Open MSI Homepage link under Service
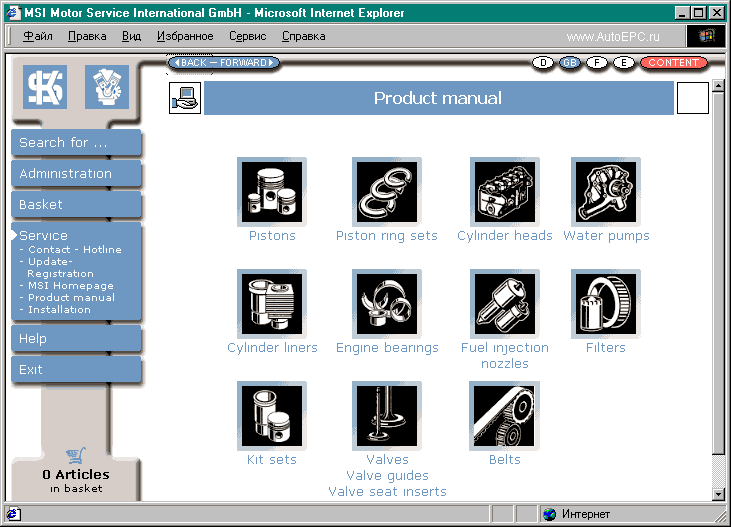This screenshot has height=527, width=731. [x=70, y=285]
